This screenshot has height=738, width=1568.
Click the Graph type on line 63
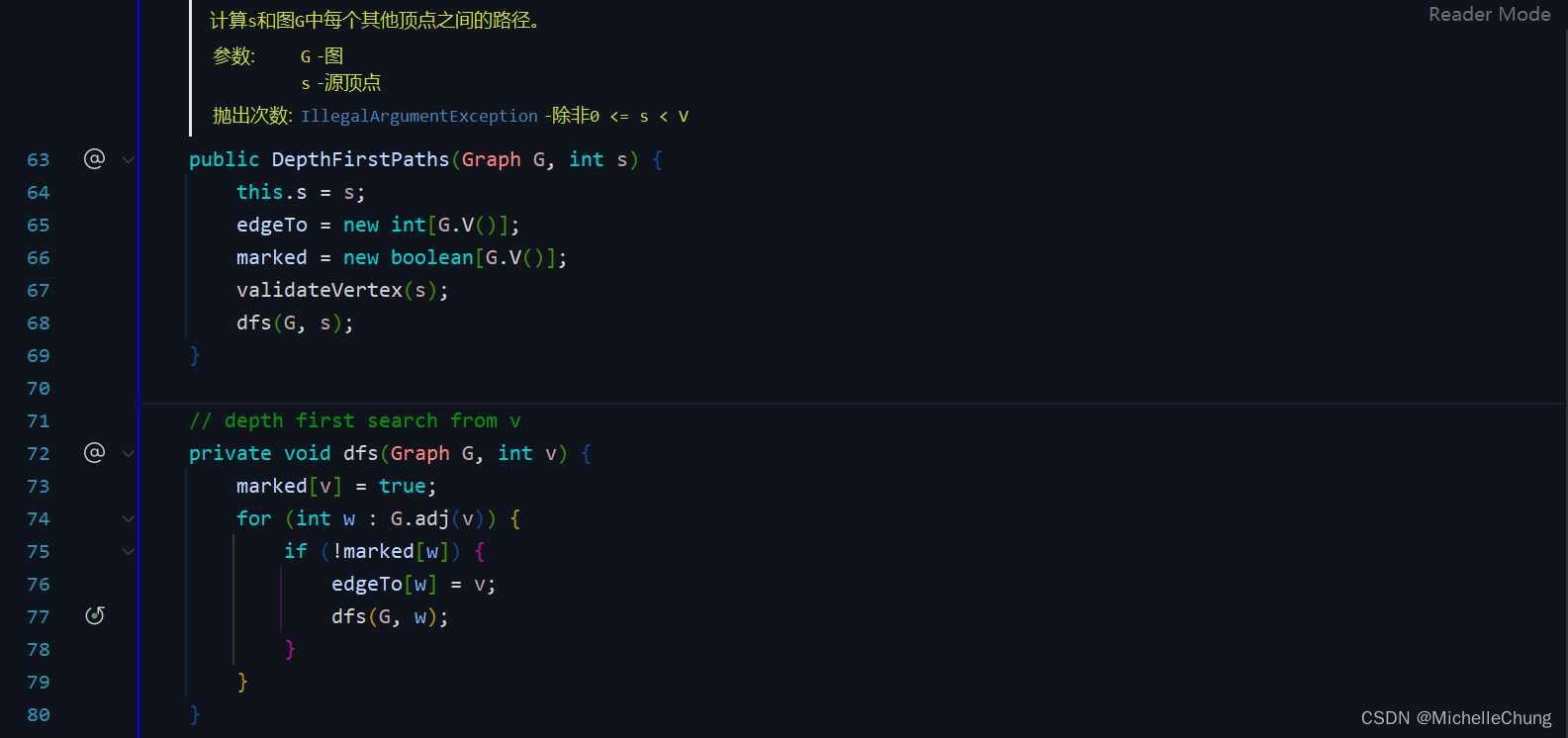point(491,159)
